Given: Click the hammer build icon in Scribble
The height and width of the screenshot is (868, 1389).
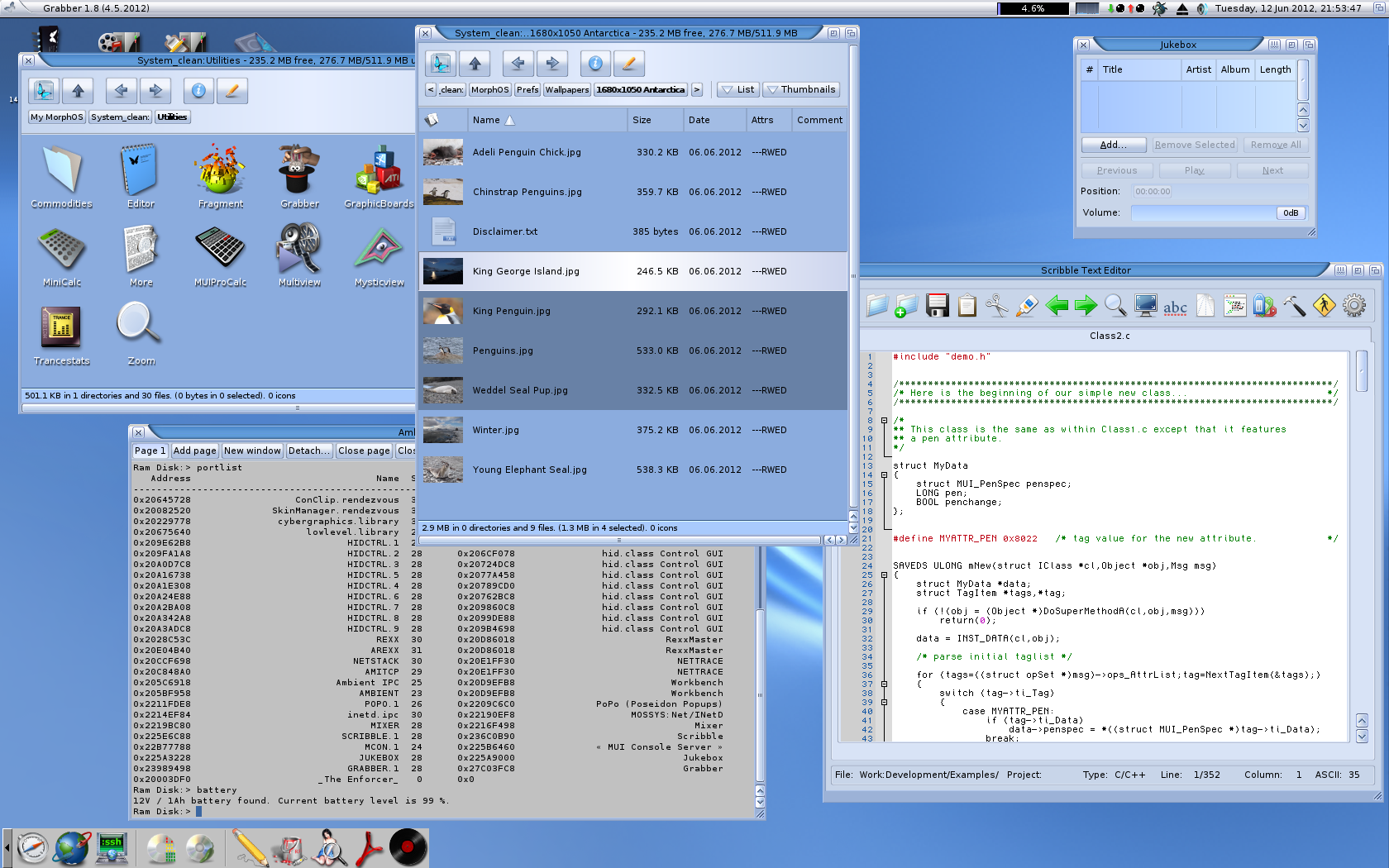Looking at the screenshot, I should (1295, 306).
